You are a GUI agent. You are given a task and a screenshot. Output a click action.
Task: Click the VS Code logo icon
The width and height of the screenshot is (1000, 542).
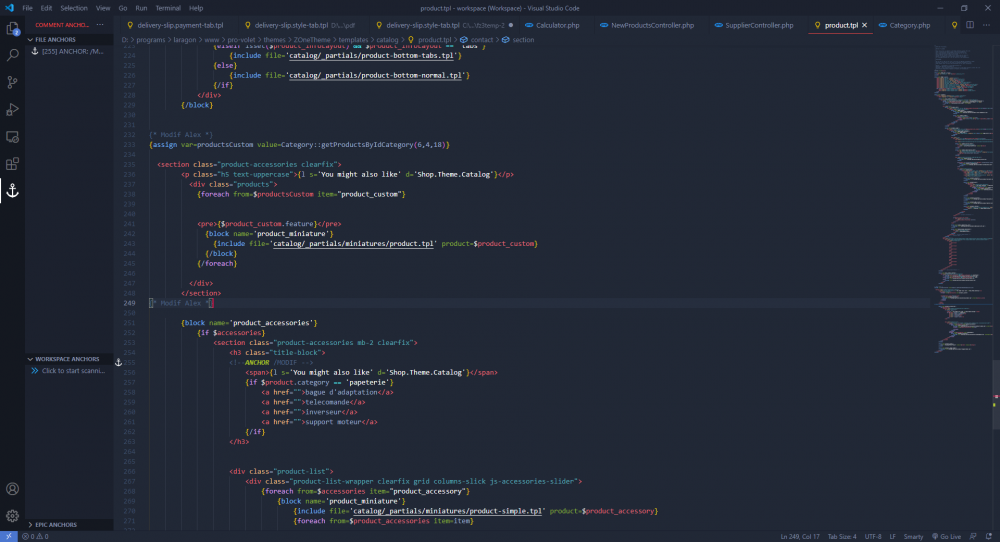(x=9, y=8)
